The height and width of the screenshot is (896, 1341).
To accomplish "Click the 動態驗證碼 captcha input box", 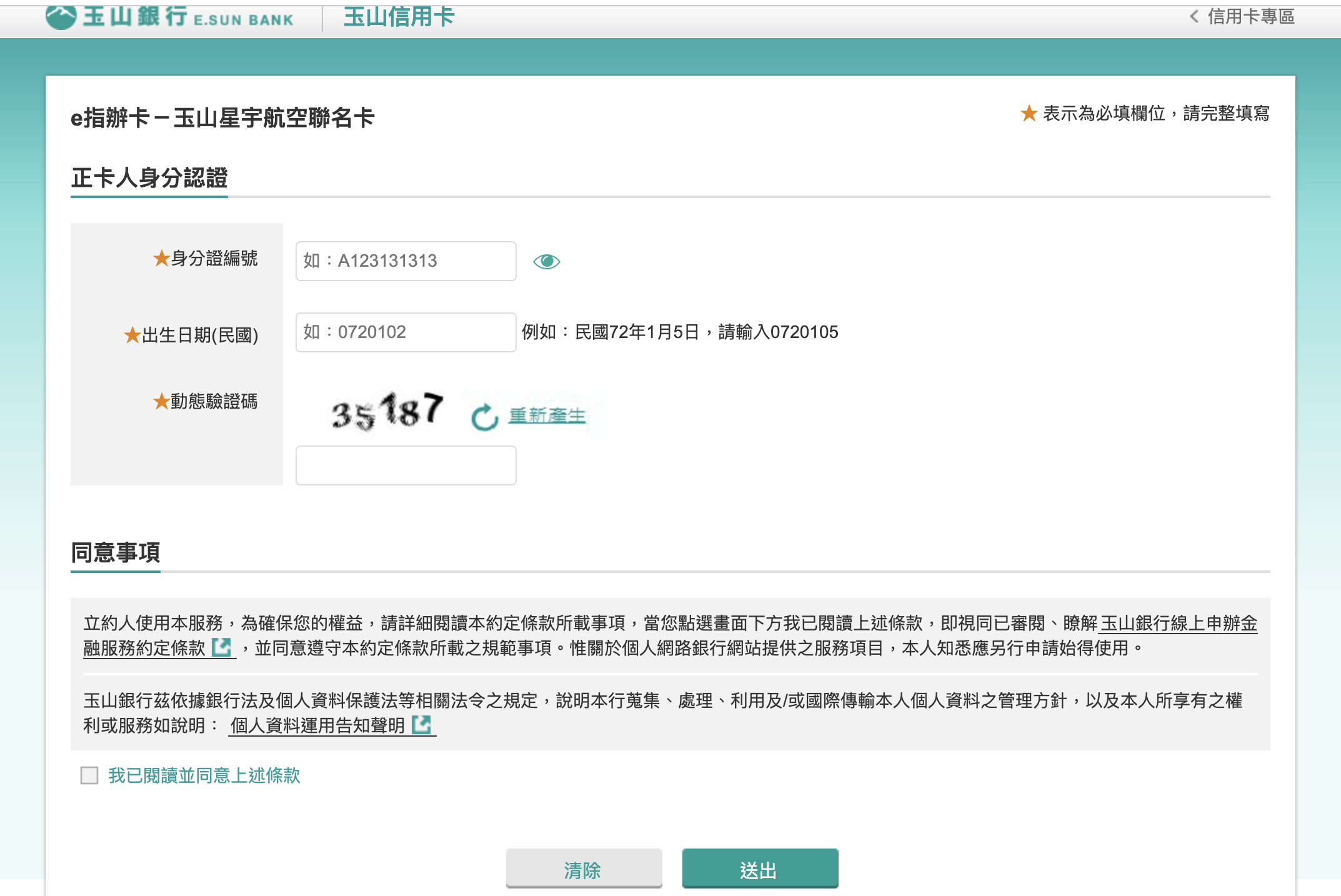I will [406, 465].
